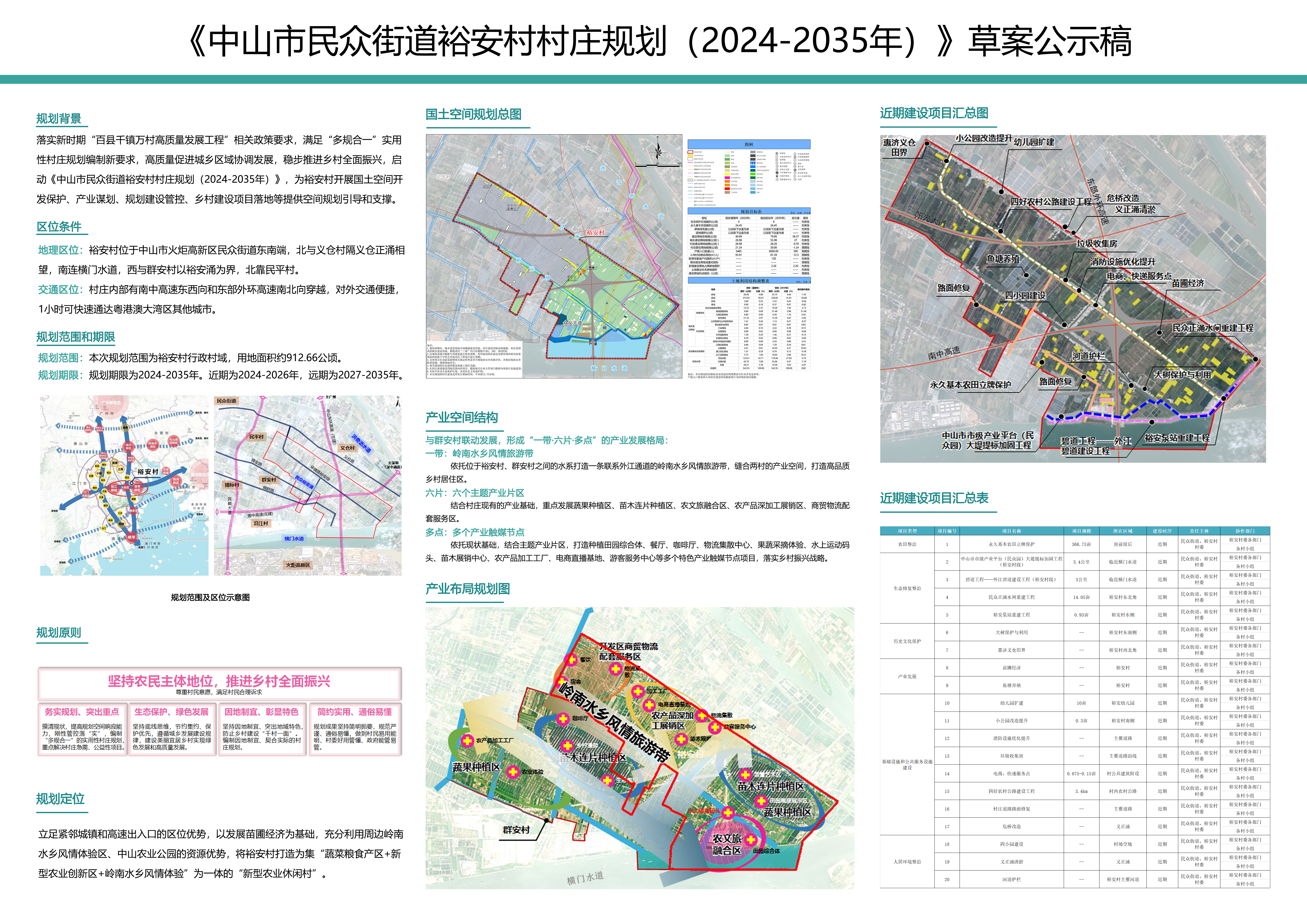Open the land-use master plan map

(554, 256)
